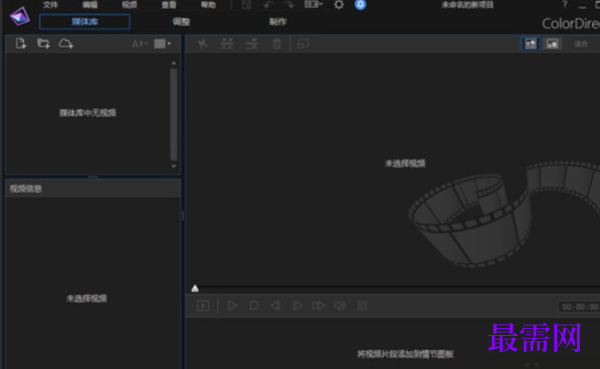Click the undo arrow icon
Image resolution: width=600 pixels, height=369 pixels.
pos(268,5)
